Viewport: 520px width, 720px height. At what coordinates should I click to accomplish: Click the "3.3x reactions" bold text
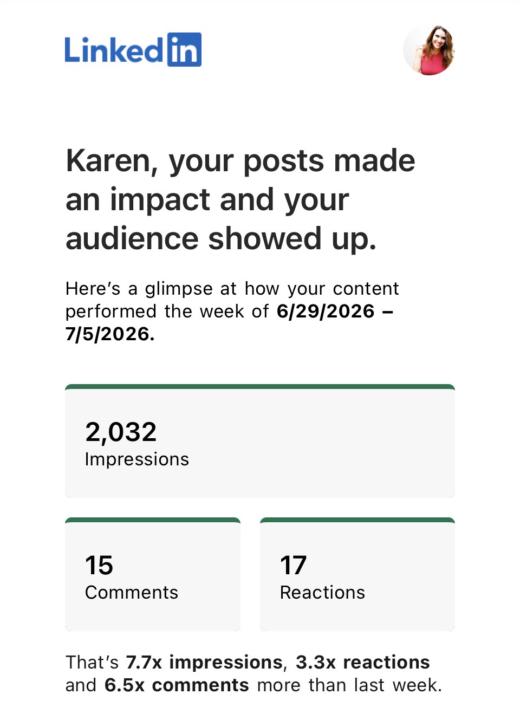tap(363, 662)
